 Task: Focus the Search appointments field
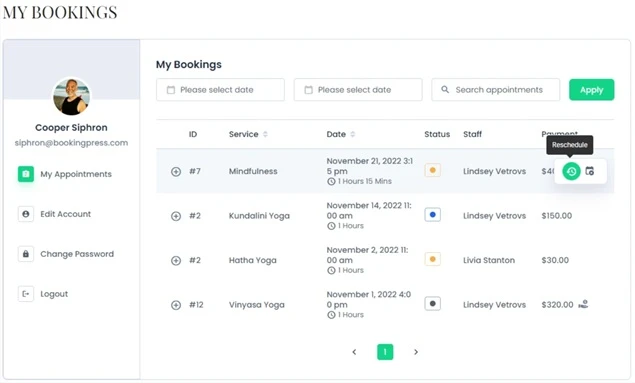coord(495,90)
